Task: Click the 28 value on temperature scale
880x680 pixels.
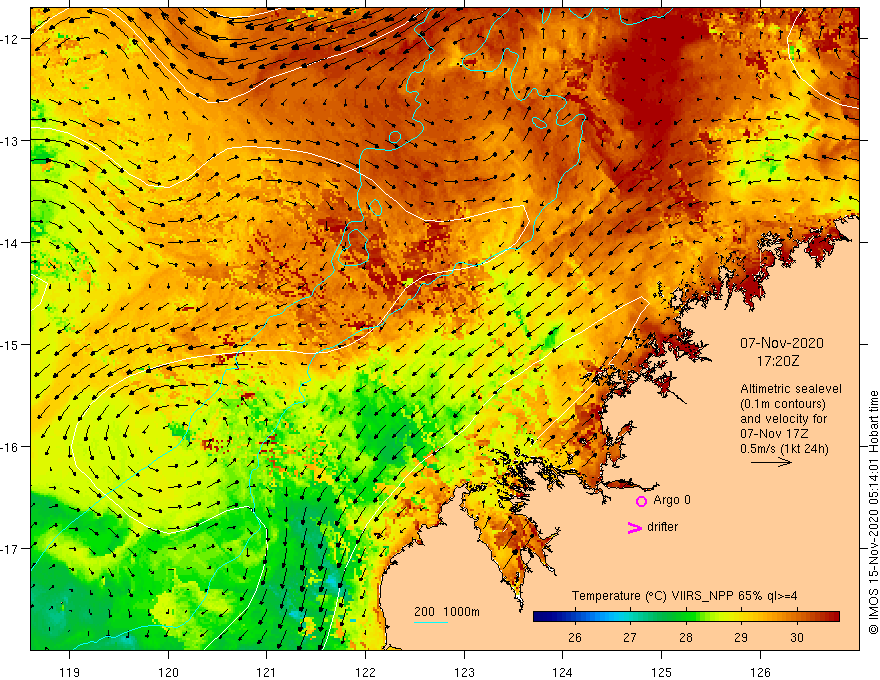Action: point(685,637)
